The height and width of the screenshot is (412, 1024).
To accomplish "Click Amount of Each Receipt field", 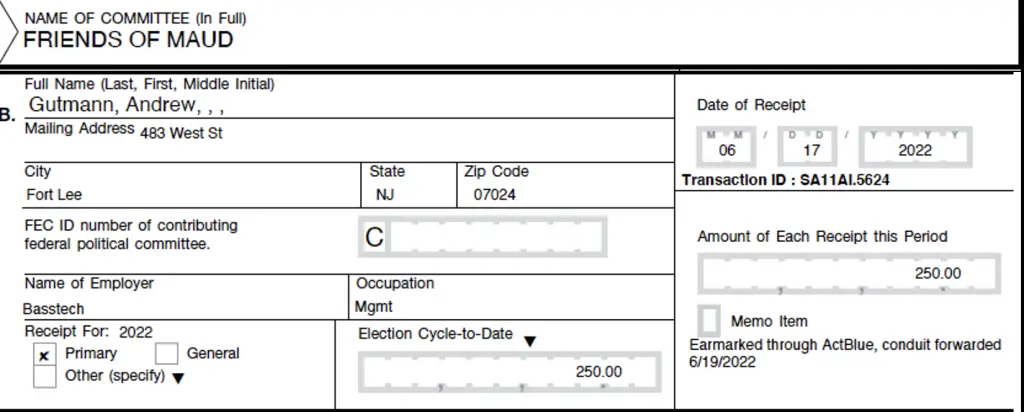I will coord(849,274).
